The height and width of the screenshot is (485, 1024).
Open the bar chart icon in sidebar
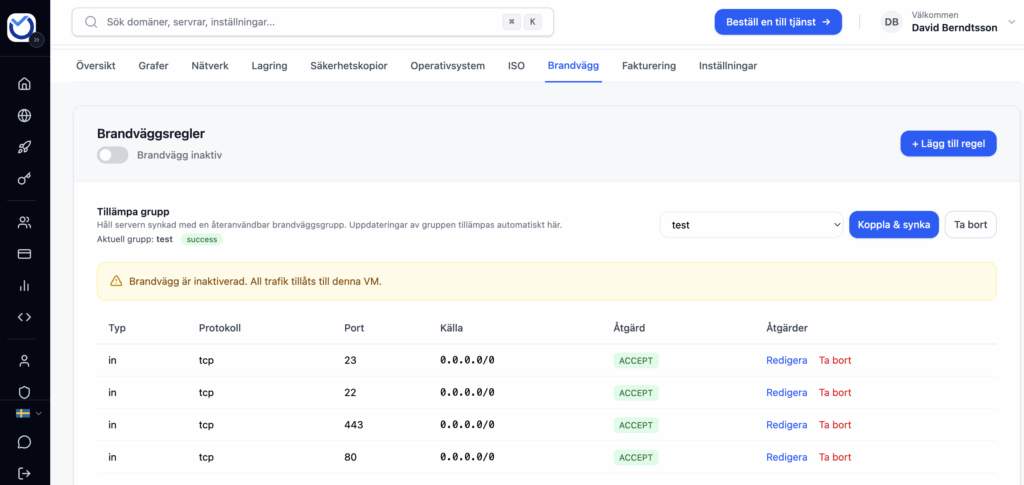pyautogui.click(x=25, y=286)
